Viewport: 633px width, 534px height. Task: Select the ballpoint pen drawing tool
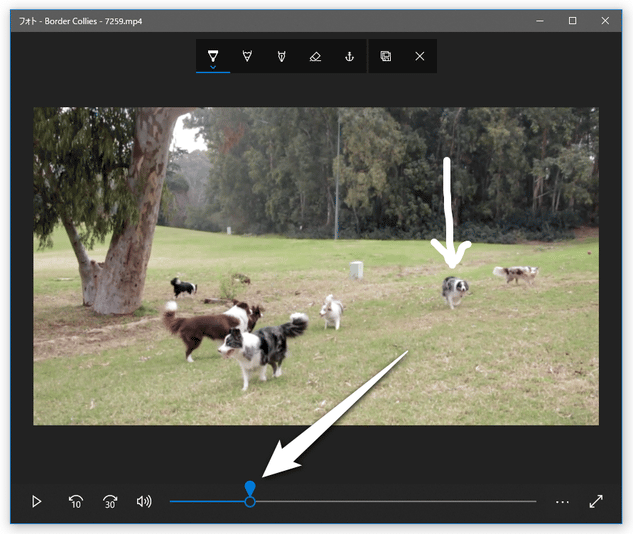click(x=213, y=55)
